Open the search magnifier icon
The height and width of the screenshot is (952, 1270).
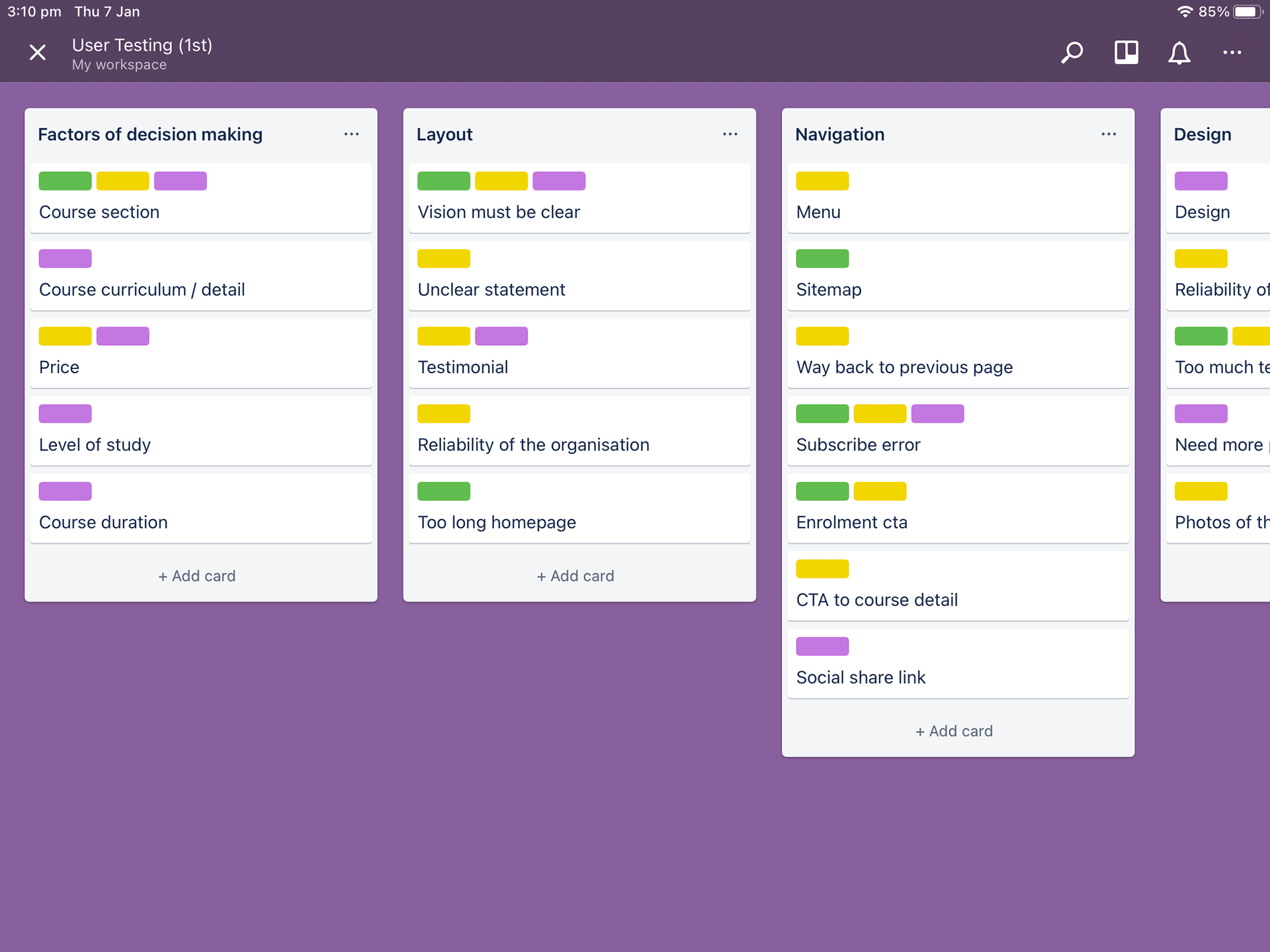point(1072,52)
